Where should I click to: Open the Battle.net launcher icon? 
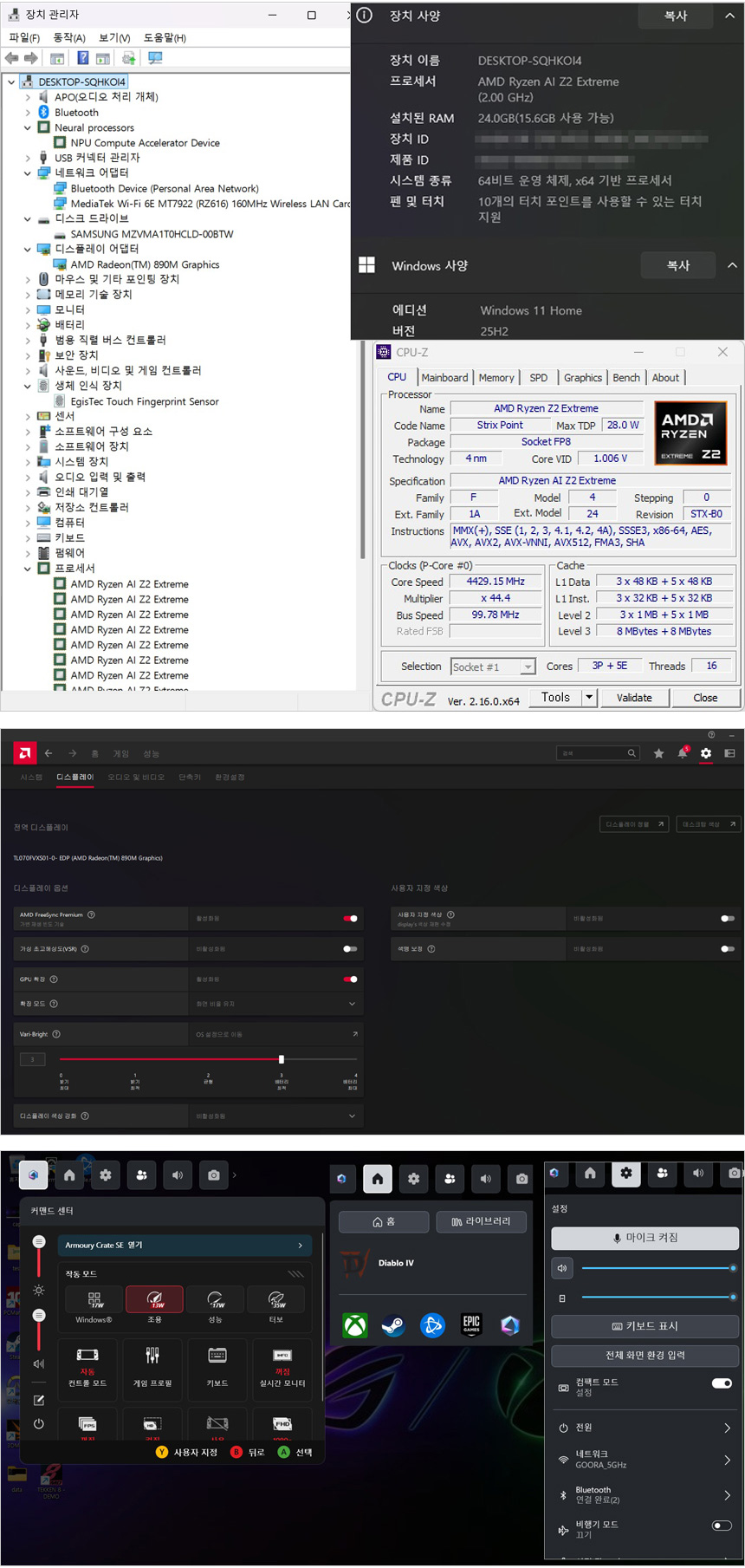pyautogui.click(x=432, y=1325)
